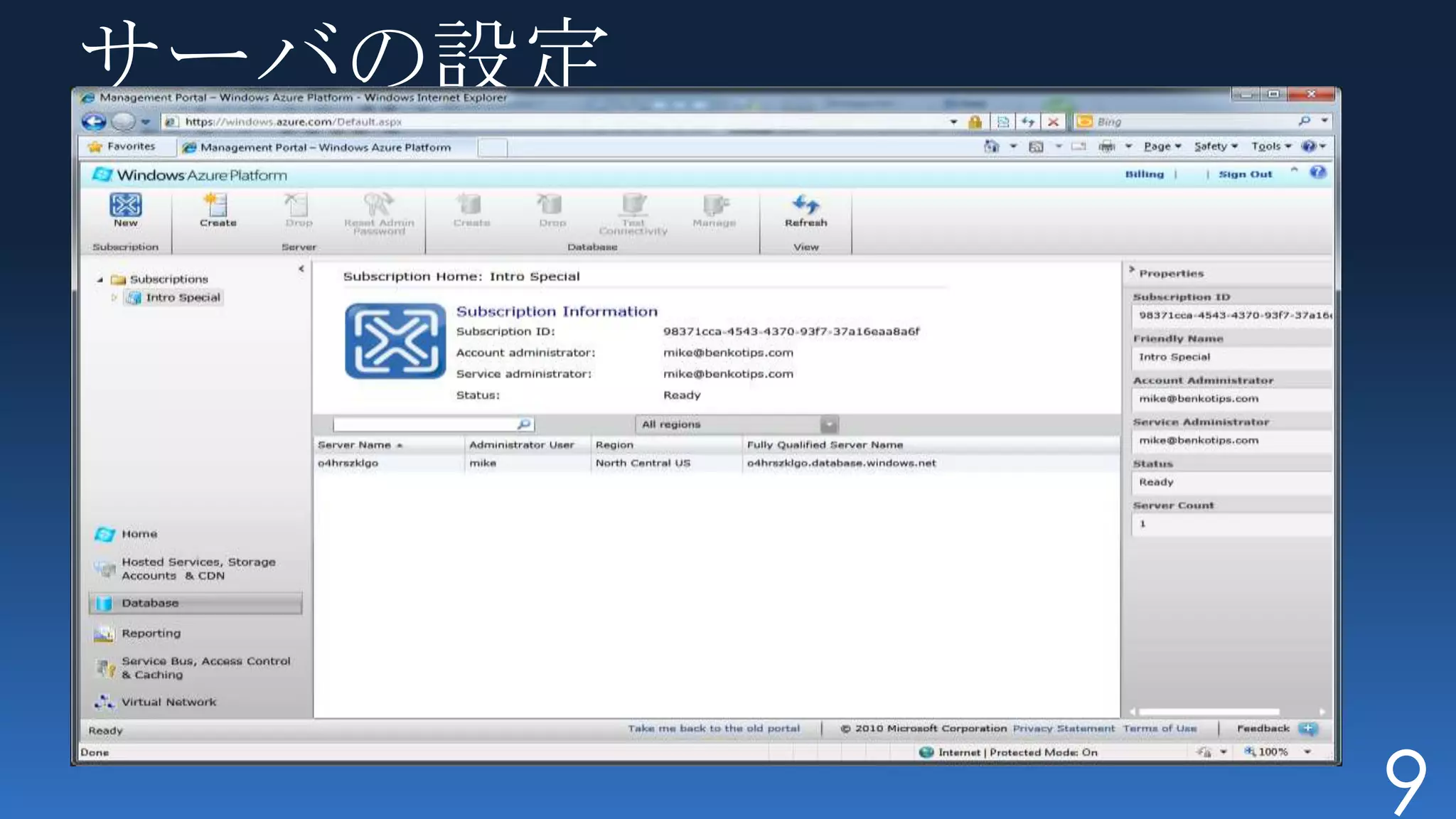Sort by Fully Qualified Server Name column

pos(931,445)
